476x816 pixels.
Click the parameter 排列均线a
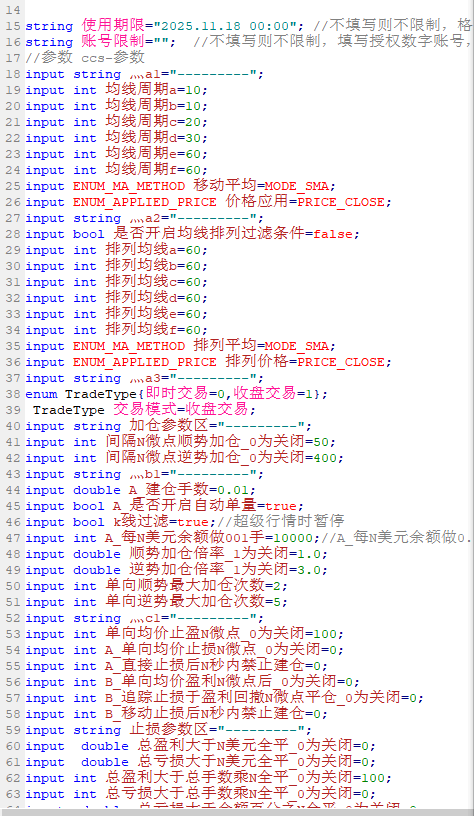[x=141, y=250]
